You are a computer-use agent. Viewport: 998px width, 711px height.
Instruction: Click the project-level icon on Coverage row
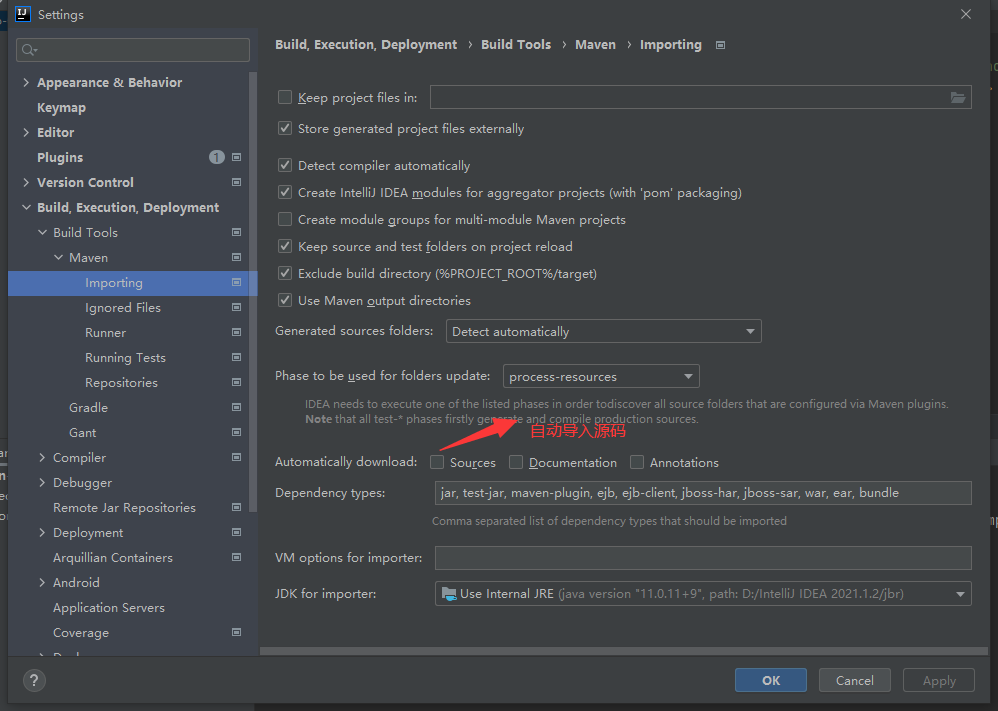pyautogui.click(x=236, y=632)
